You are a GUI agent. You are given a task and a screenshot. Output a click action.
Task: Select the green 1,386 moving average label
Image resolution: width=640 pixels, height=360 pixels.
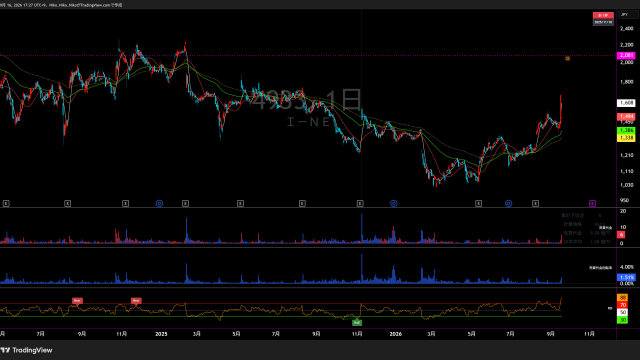click(626, 131)
